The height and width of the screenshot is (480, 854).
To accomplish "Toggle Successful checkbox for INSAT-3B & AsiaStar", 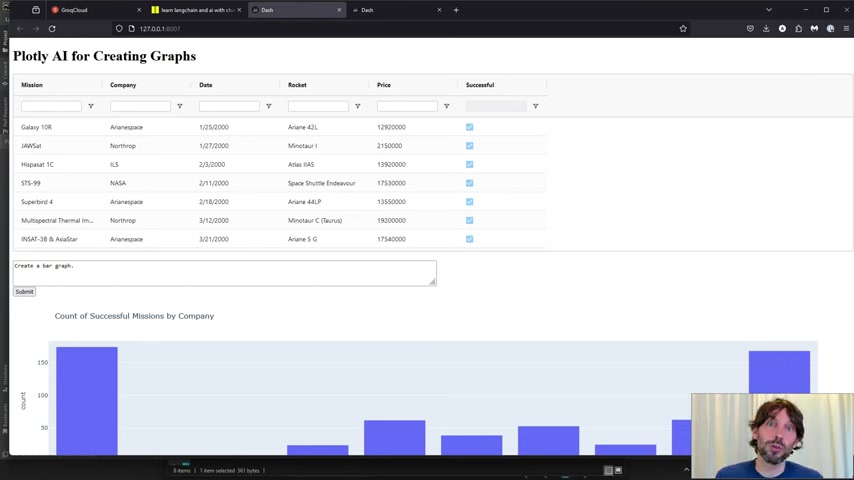I will pyautogui.click(x=469, y=239).
